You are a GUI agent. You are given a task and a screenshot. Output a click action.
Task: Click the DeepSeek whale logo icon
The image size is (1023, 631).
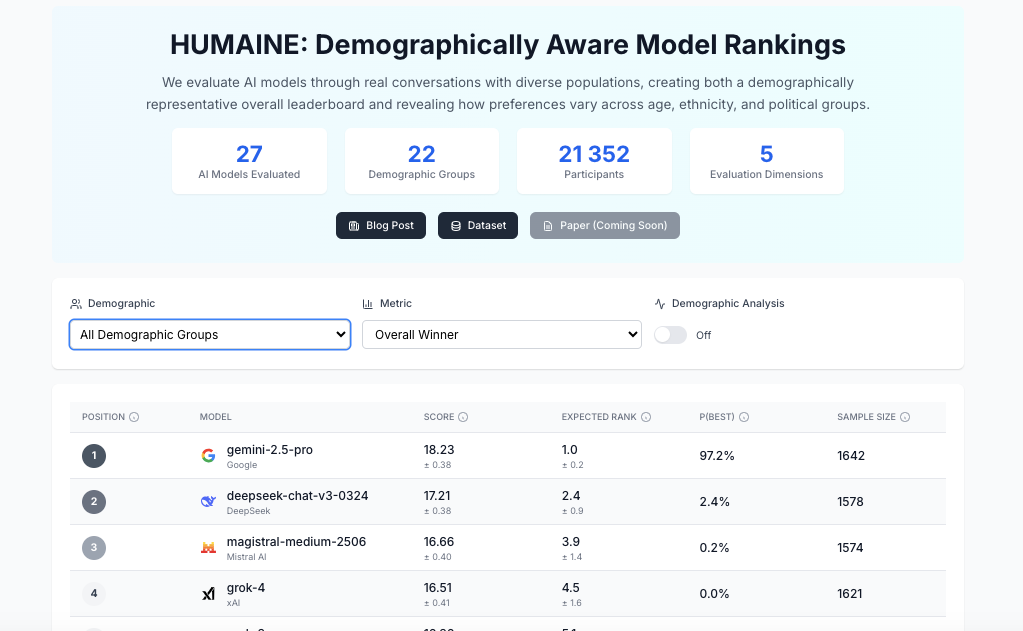pyautogui.click(x=208, y=501)
